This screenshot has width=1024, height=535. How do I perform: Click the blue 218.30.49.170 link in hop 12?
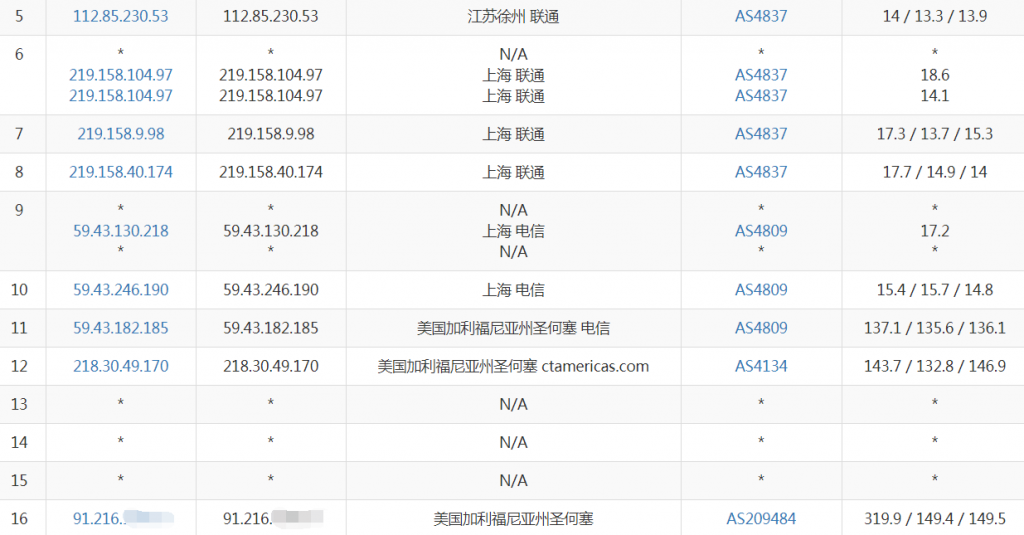pos(121,366)
